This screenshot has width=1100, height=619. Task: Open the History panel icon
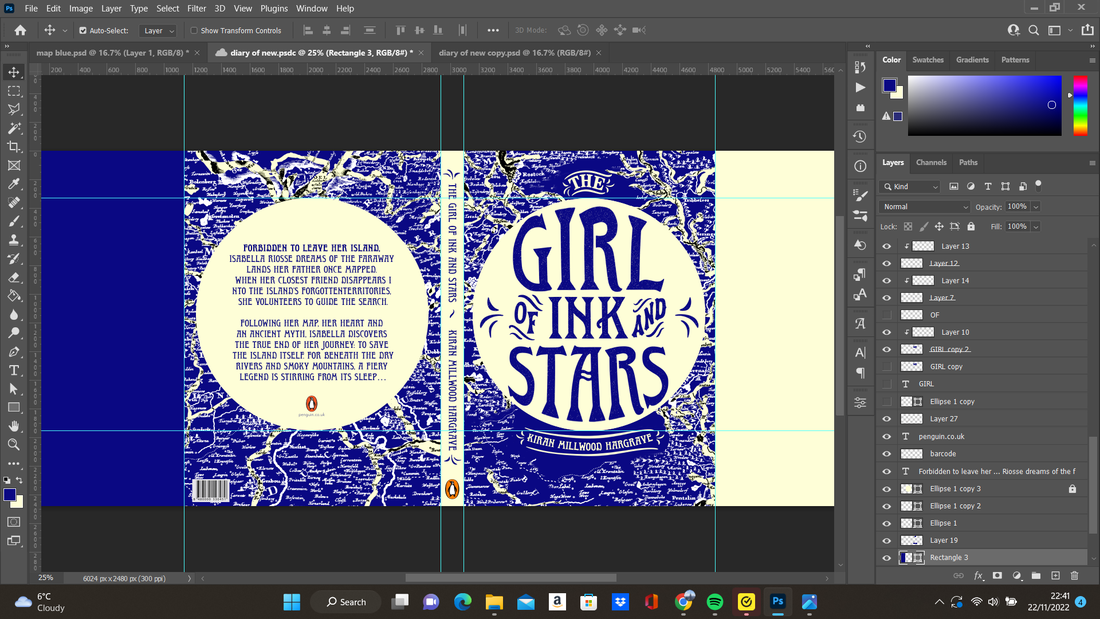coord(860,136)
